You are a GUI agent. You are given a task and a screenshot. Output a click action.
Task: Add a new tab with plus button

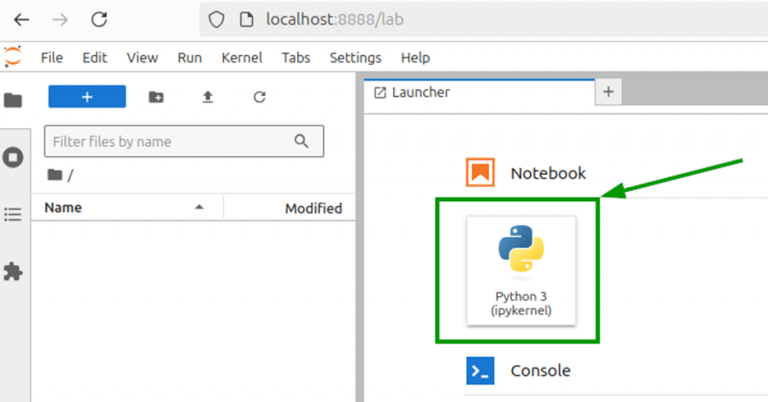[x=608, y=92]
